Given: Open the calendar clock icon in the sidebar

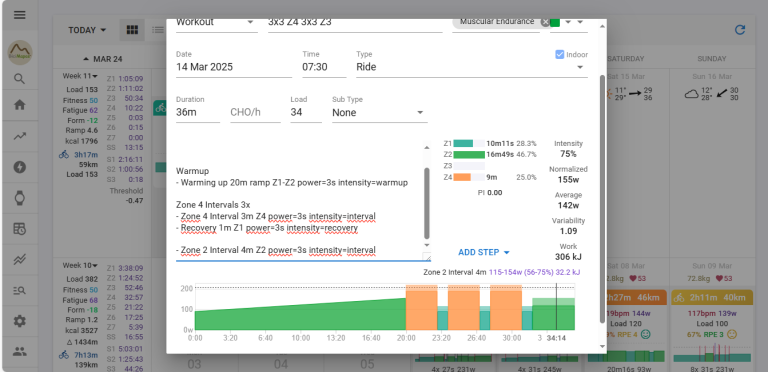Looking at the screenshot, I should 20,229.
